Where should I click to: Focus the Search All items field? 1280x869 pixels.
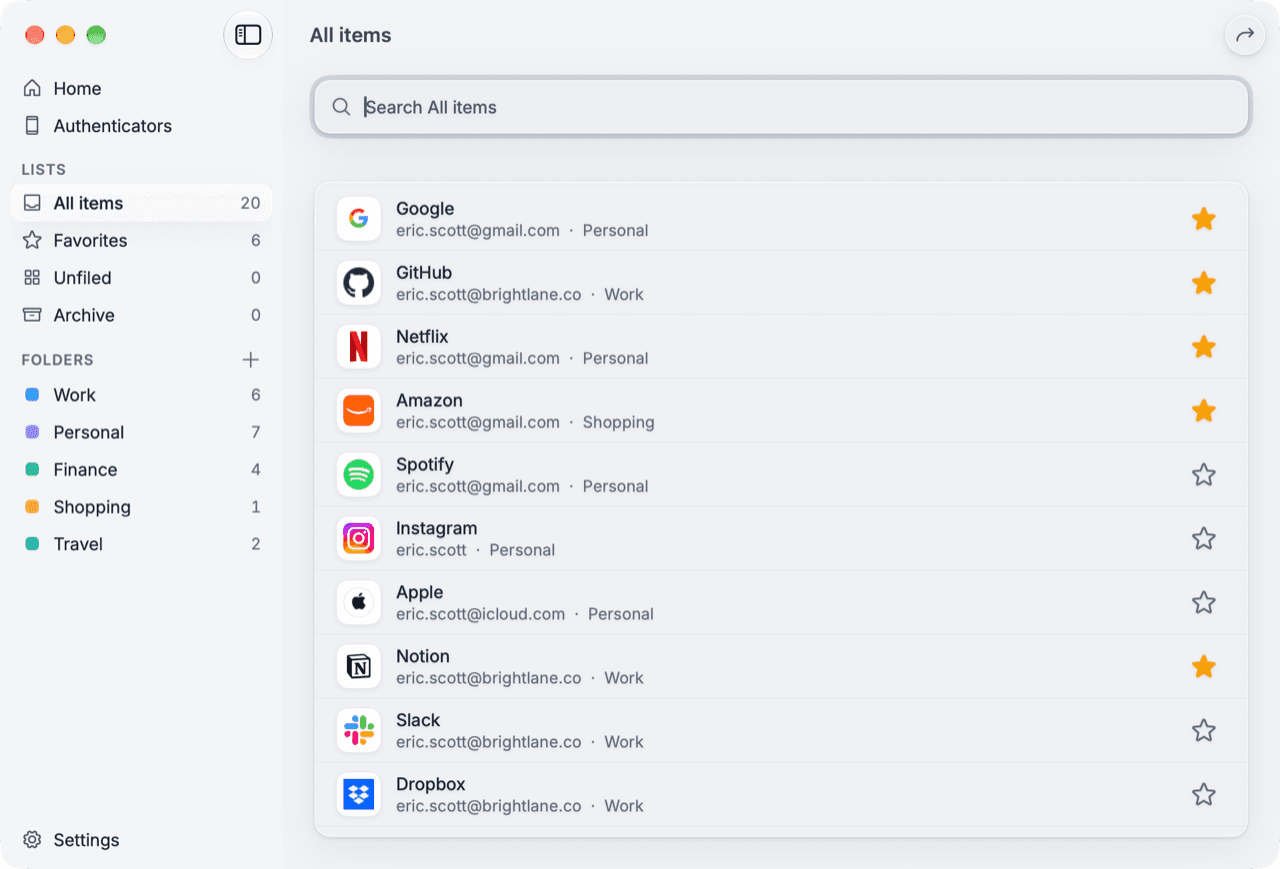(x=781, y=107)
